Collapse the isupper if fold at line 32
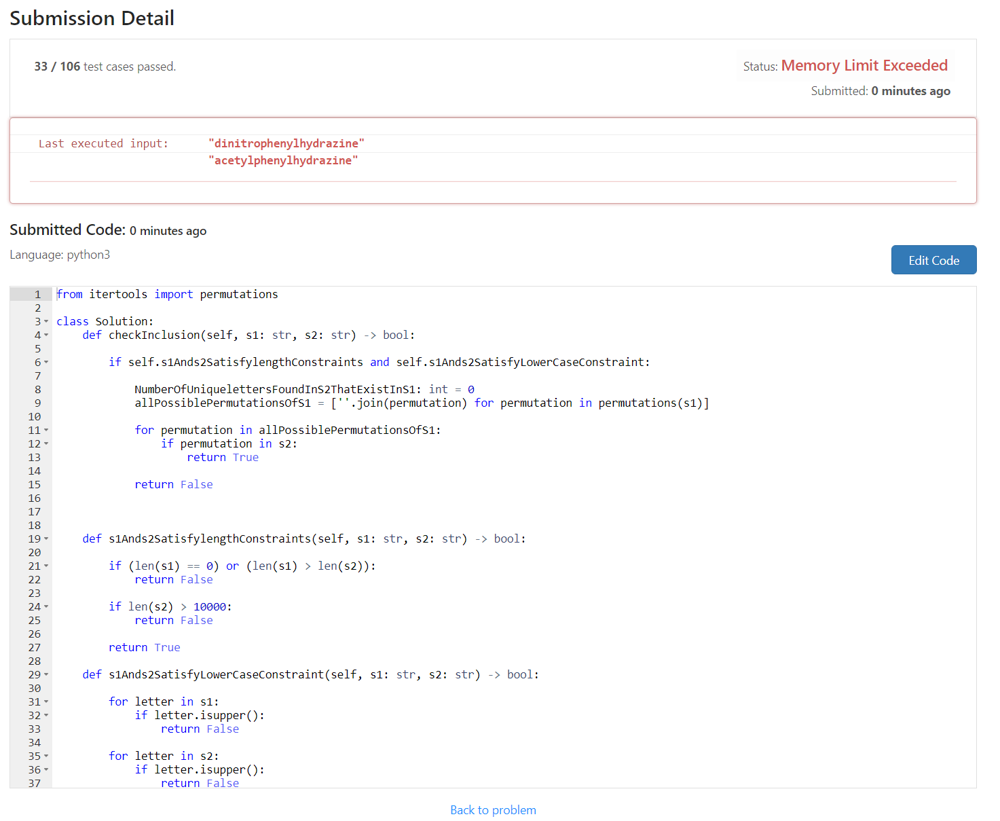This screenshot has height=821, width=1000. click(x=46, y=715)
